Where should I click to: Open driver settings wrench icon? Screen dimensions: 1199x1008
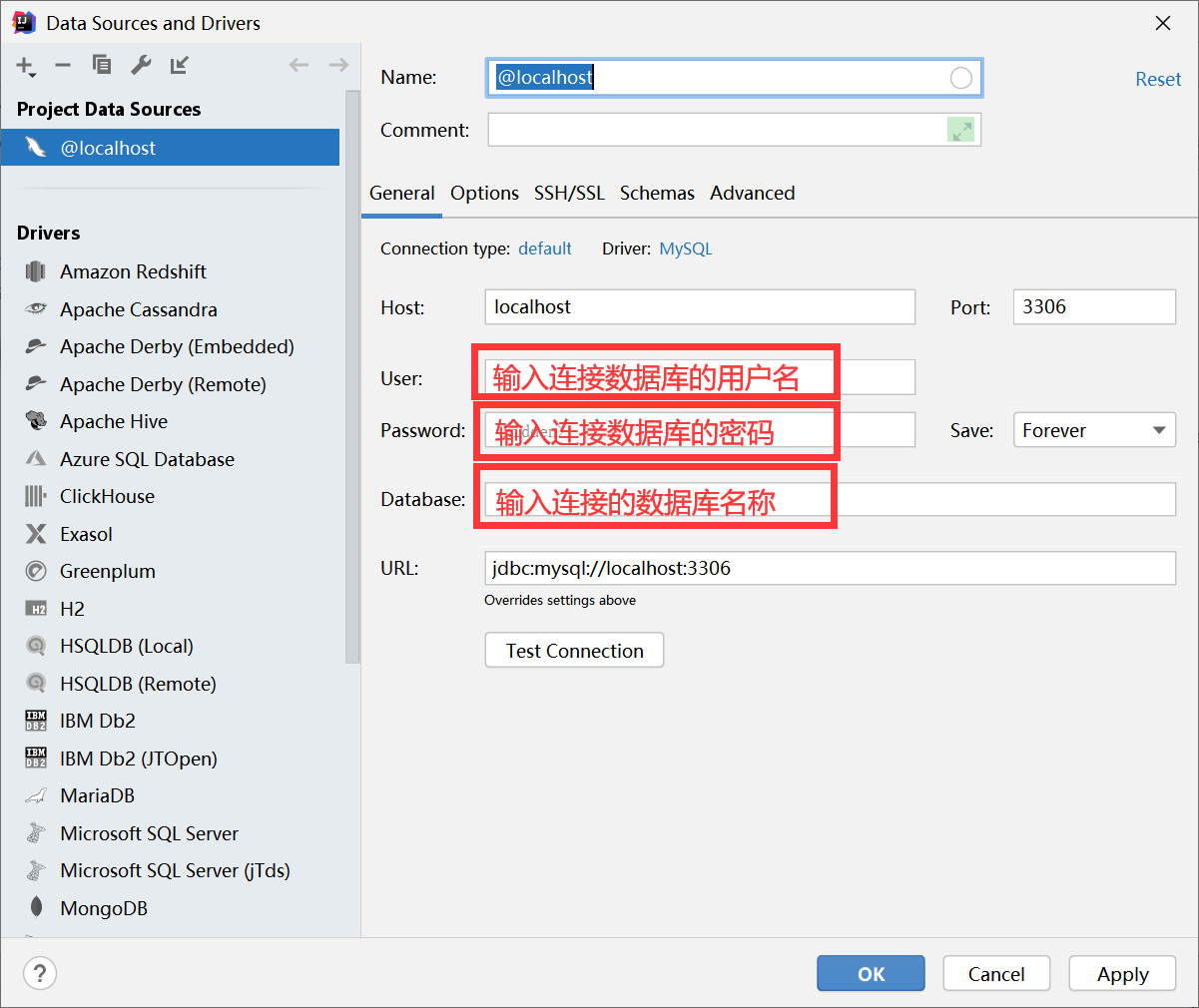pos(141,65)
